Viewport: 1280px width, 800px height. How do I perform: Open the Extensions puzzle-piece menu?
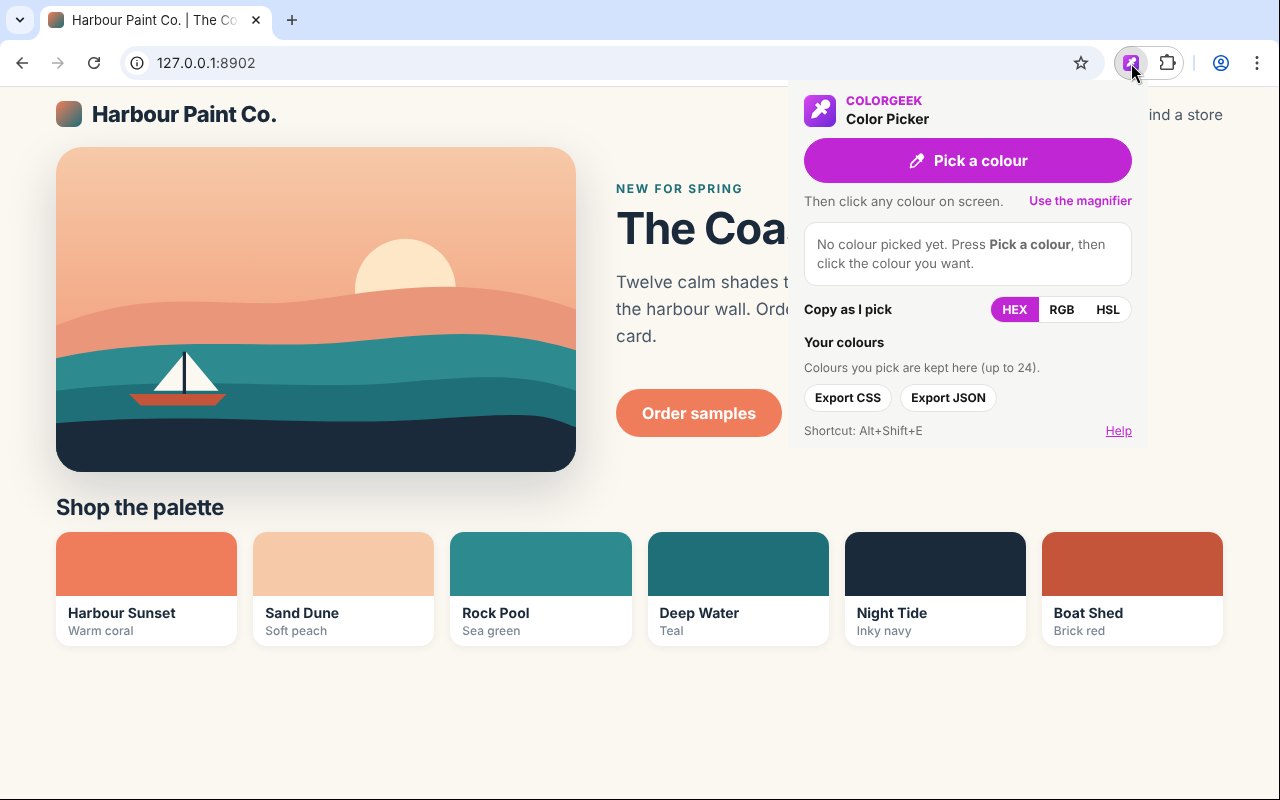(x=1167, y=63)
